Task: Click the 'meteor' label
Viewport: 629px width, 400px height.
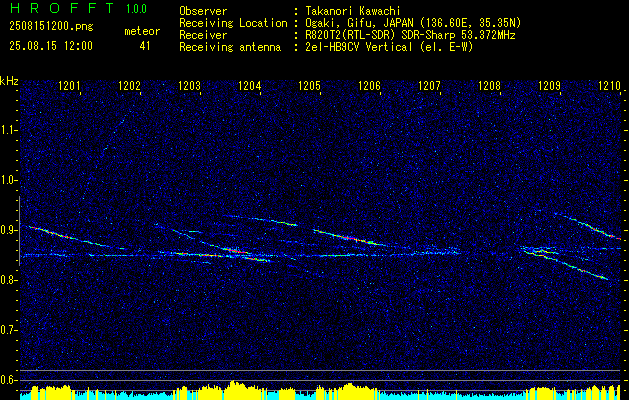Action: pyautogui.click(x=142, y=31)
